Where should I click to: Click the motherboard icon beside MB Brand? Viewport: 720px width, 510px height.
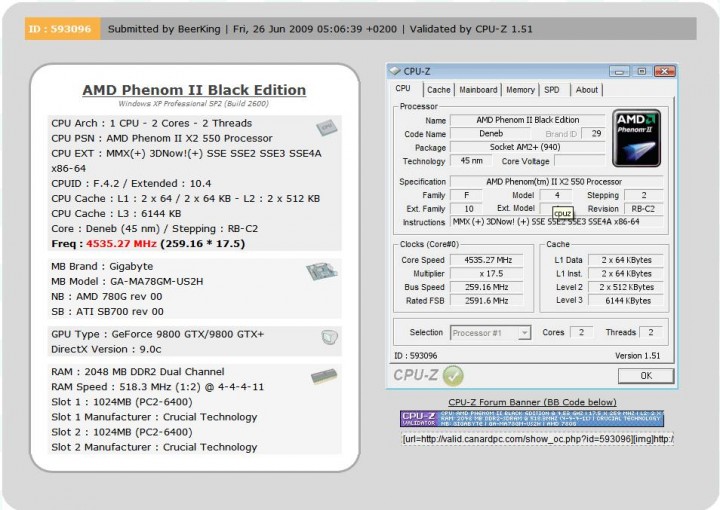tap(322, 271)
